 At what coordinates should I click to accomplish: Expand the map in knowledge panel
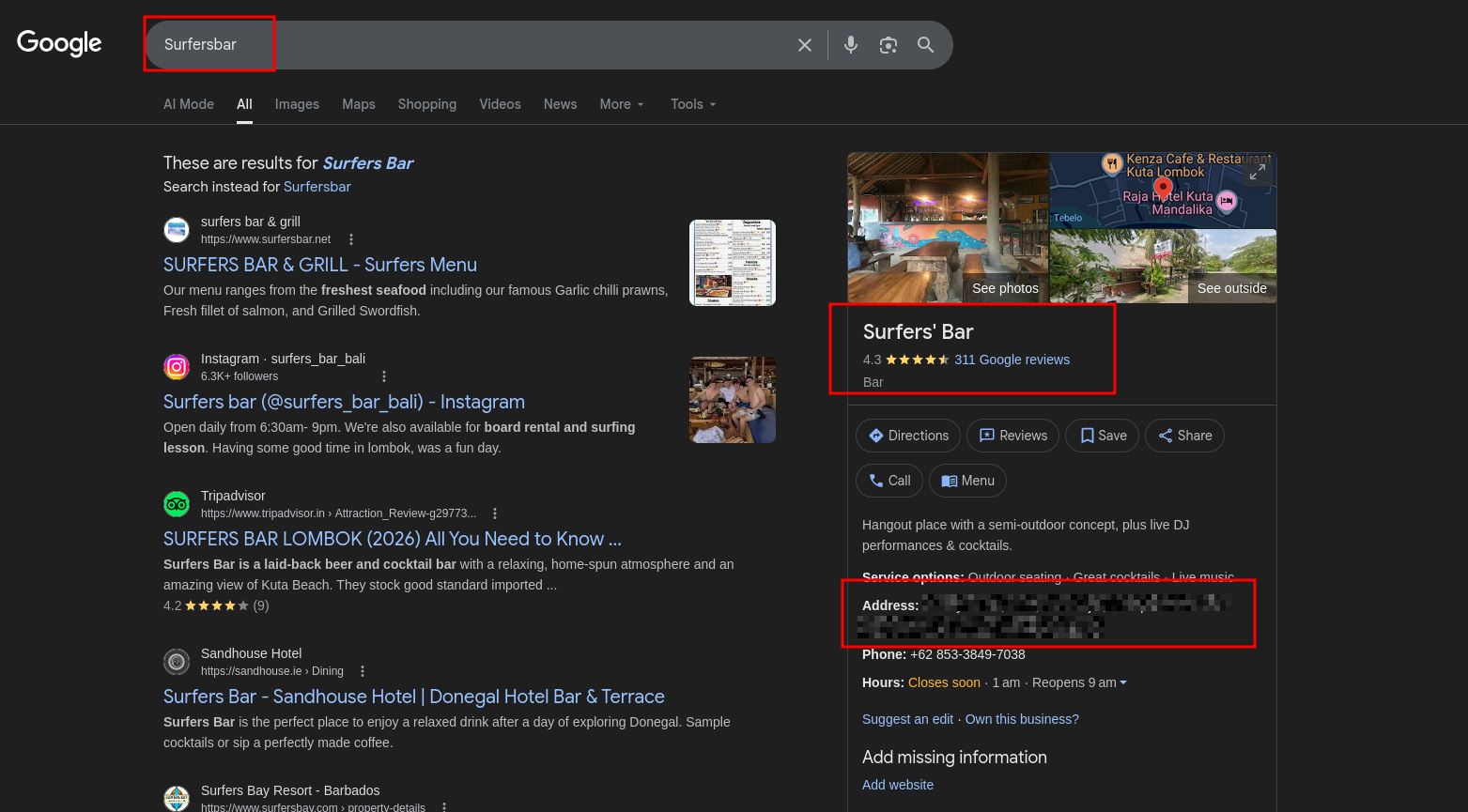point(1258,173)
